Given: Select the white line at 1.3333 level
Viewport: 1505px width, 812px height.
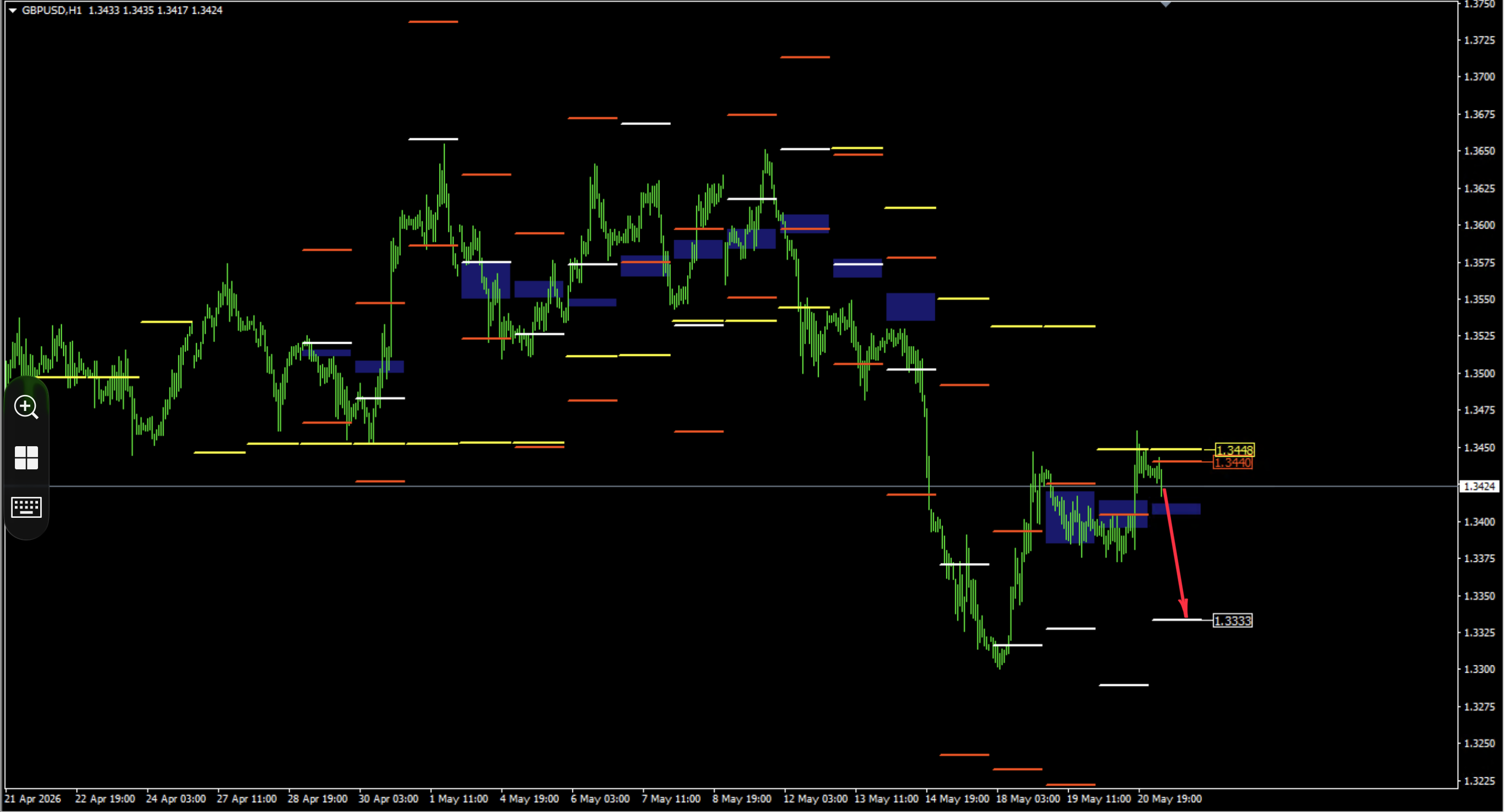Looking at the screenshot, I should (1177, 619).
